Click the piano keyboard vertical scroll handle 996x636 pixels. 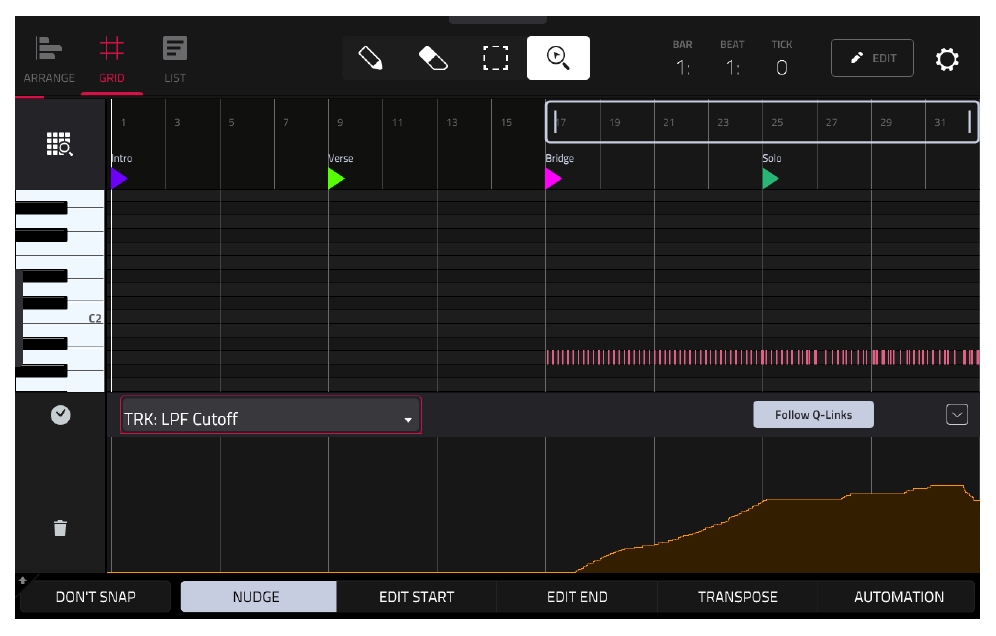tap(19, 318)
